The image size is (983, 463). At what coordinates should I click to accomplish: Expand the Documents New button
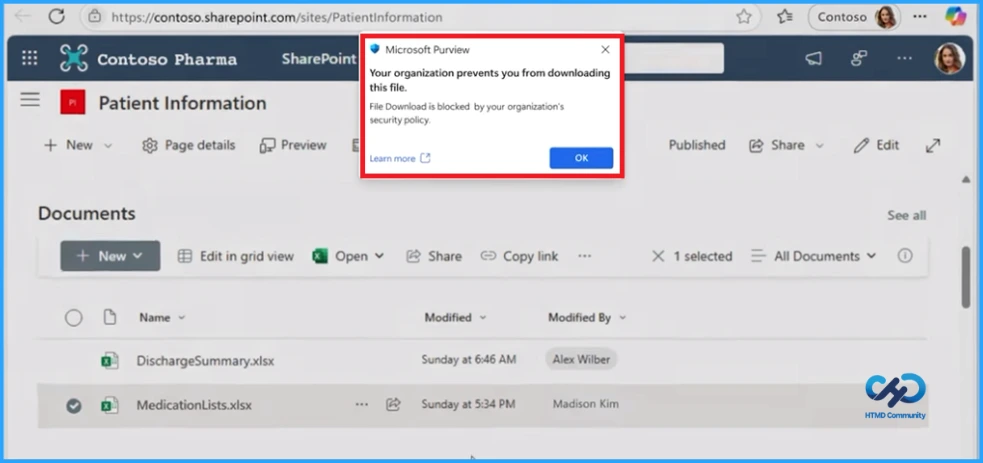pyautogui.click(x=110, y=256)
